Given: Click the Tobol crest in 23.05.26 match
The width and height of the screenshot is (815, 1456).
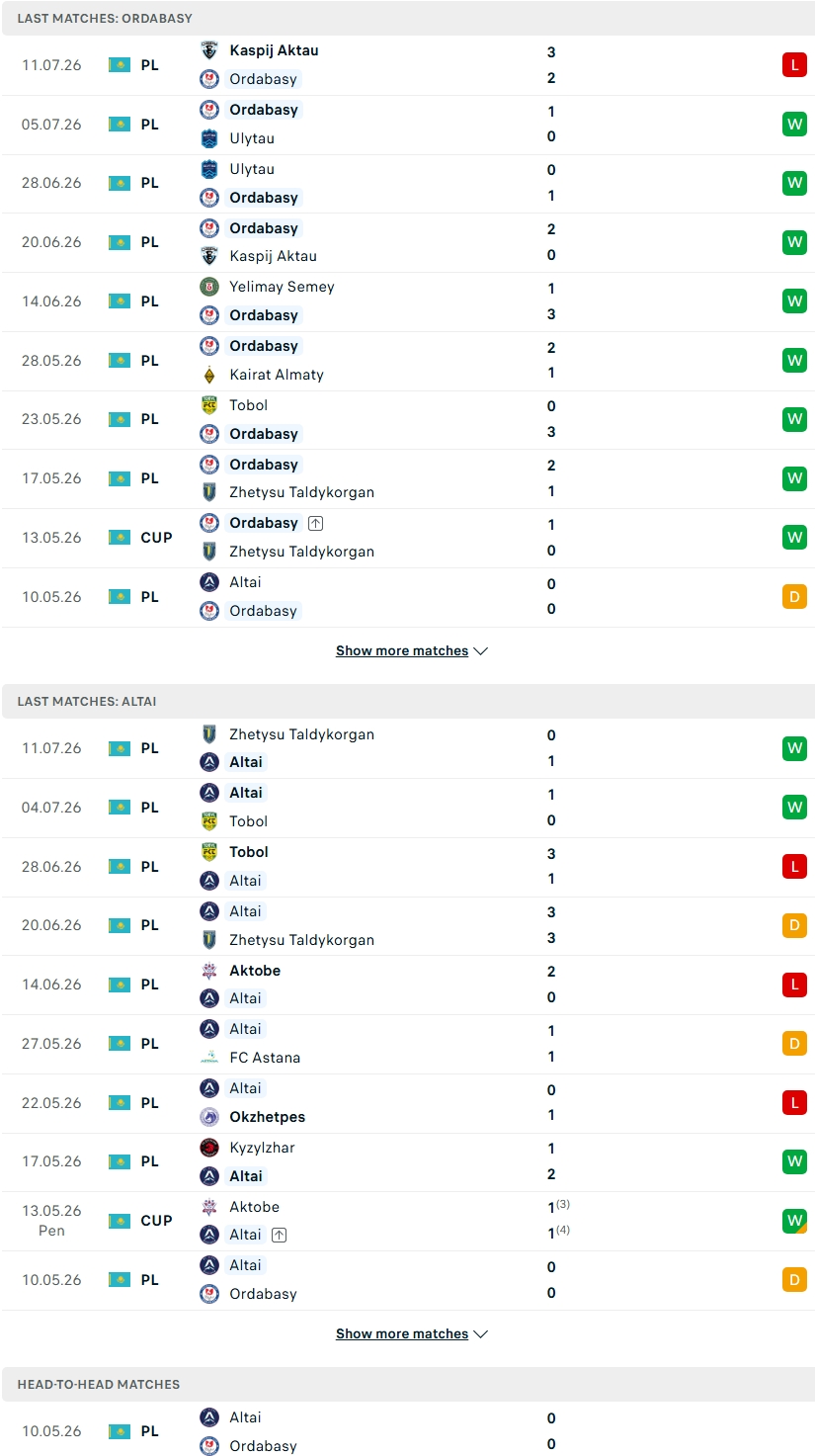Looking at the screenshot, I should (209, 405).
